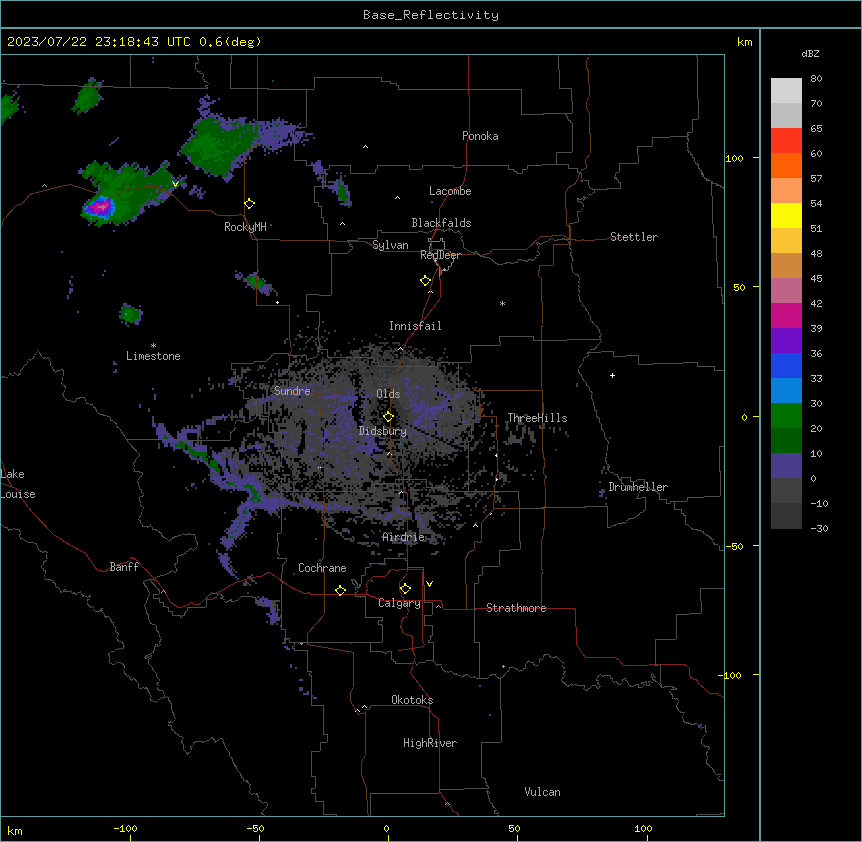862x842 pixels.
Task: Click the Didsbury label
Action: pos(383,431)
